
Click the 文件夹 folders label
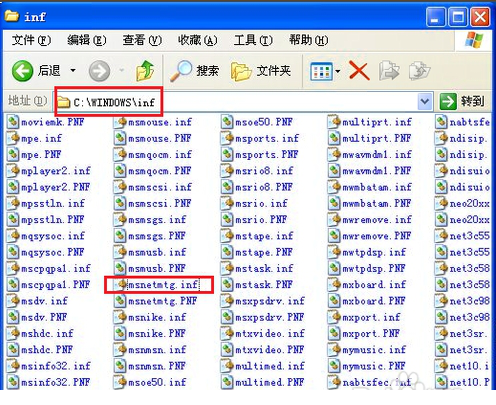tap(274, 71)
